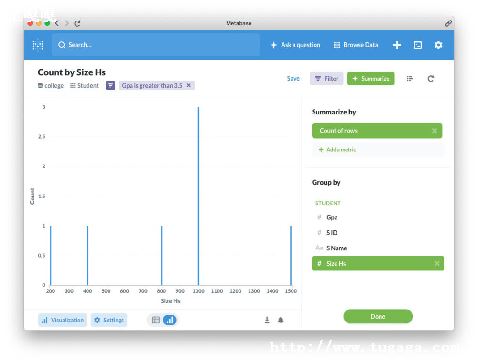Open the notebook editor icon

click(x=410, y=79)
